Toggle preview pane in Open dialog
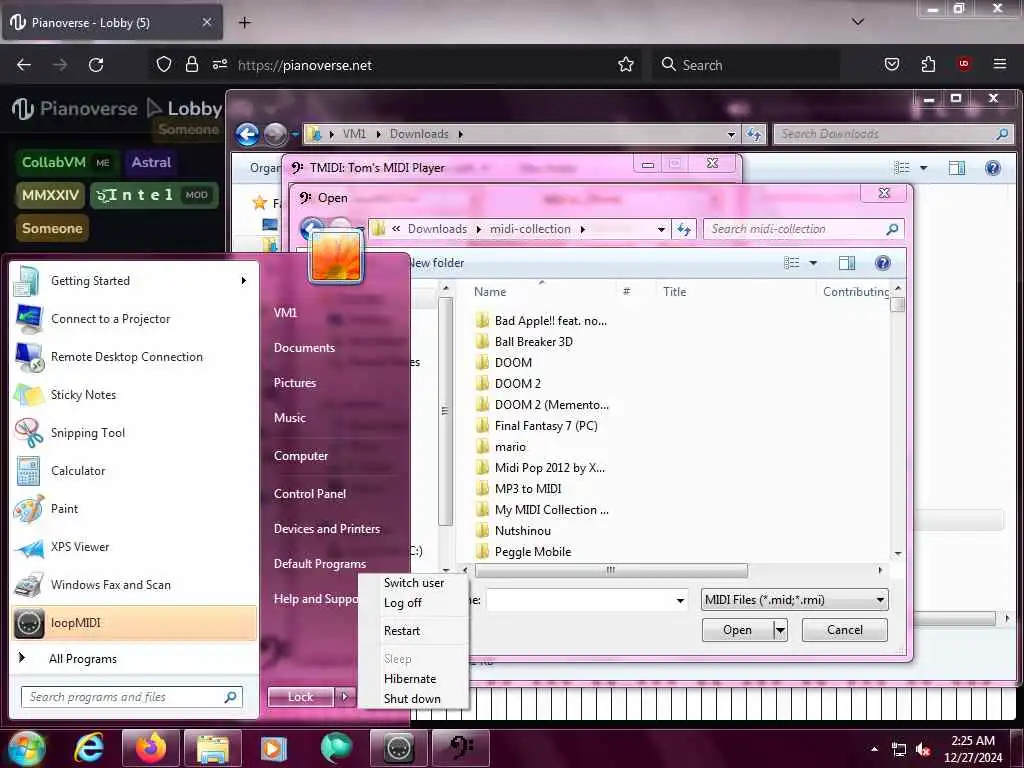The height and width of the screenshot is (768, 1024). tap(847, 263)
